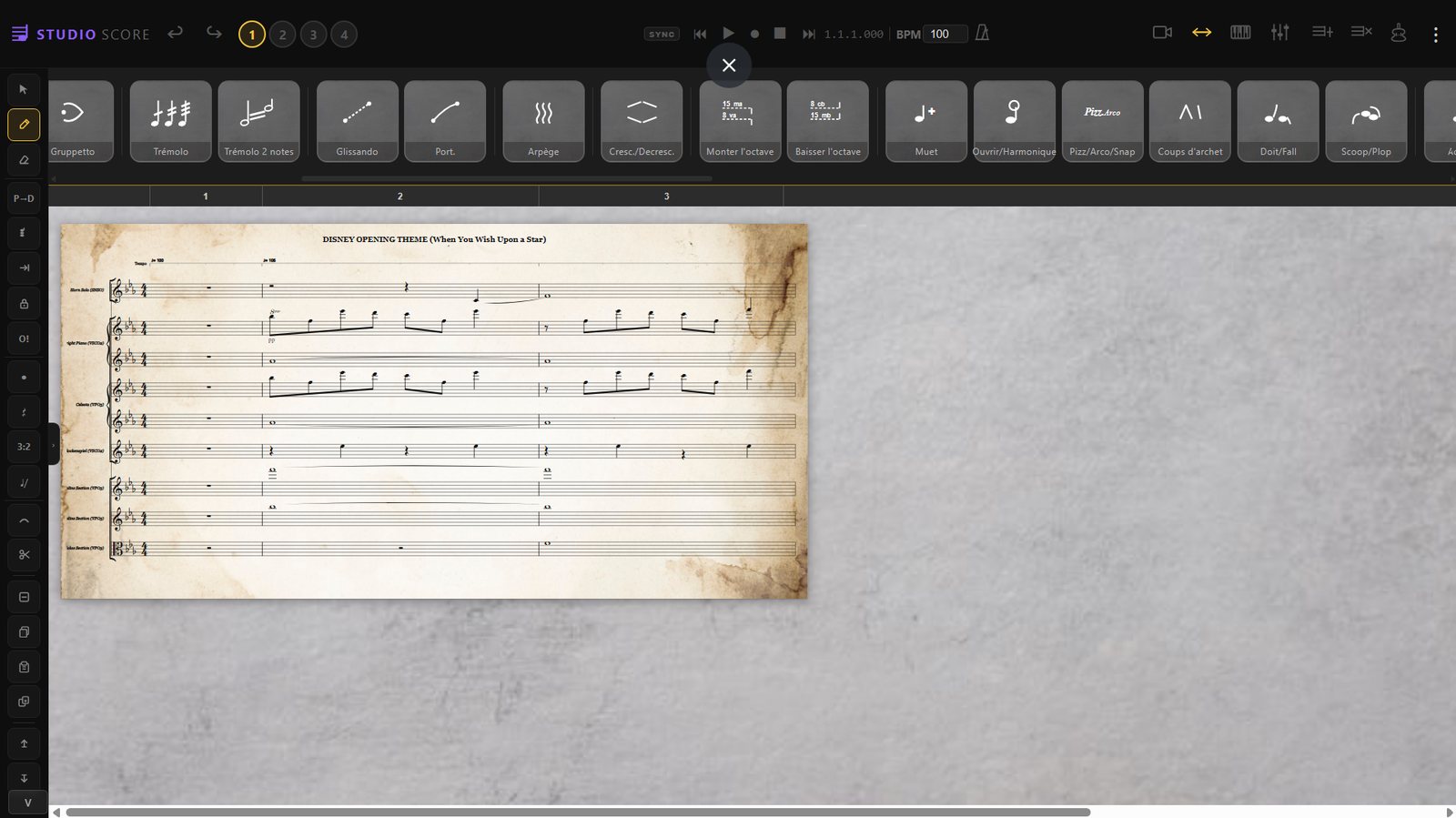The width and height of the screenshot is (1456, 818).
Task: Add a Glissando line
Action: pos(357,121)
